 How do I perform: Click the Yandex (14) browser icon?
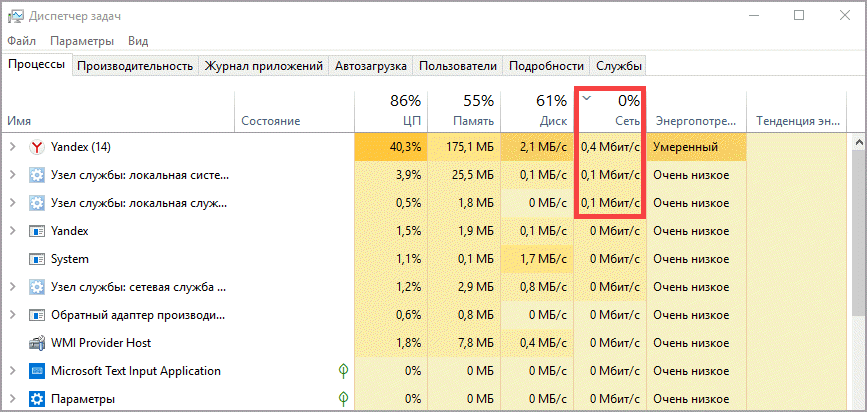pos(37,147)
